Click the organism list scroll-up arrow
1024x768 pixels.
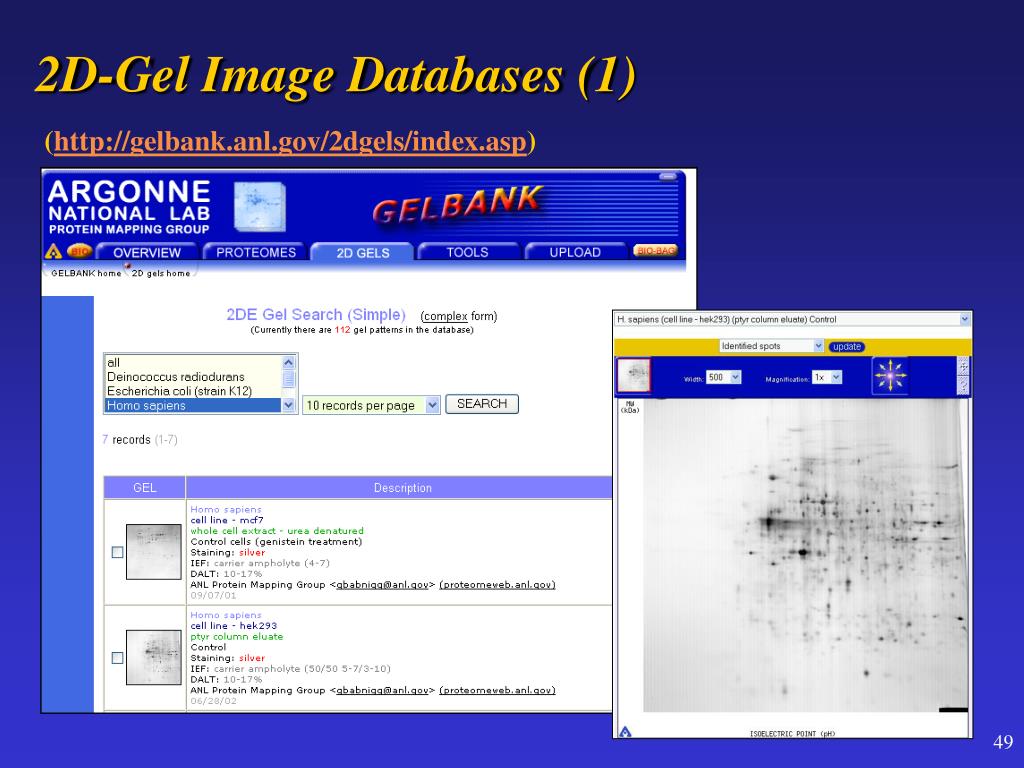pyautogui.click(x=289, y=362)
